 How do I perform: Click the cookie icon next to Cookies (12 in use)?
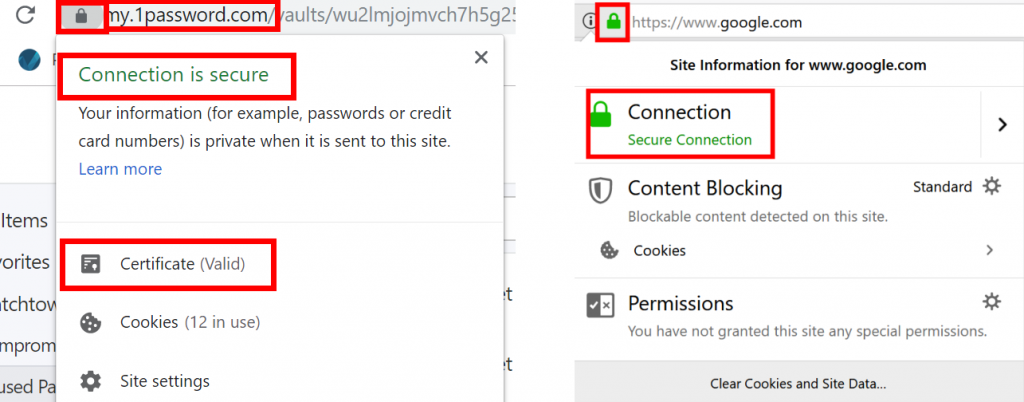click(91, 322)
